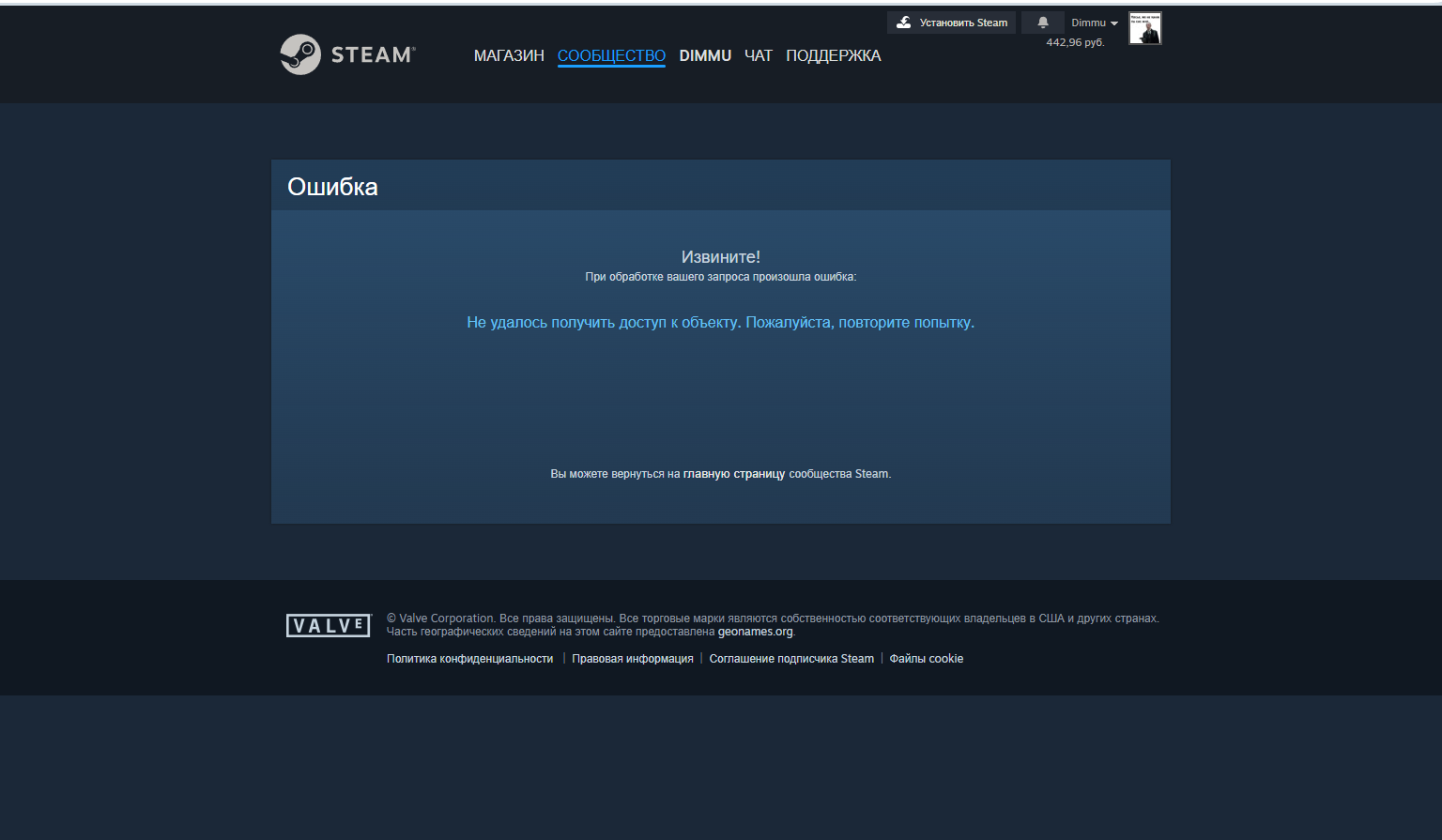
Task: Open the СООБЩЕСТВО menu
Action: (611, 55)
